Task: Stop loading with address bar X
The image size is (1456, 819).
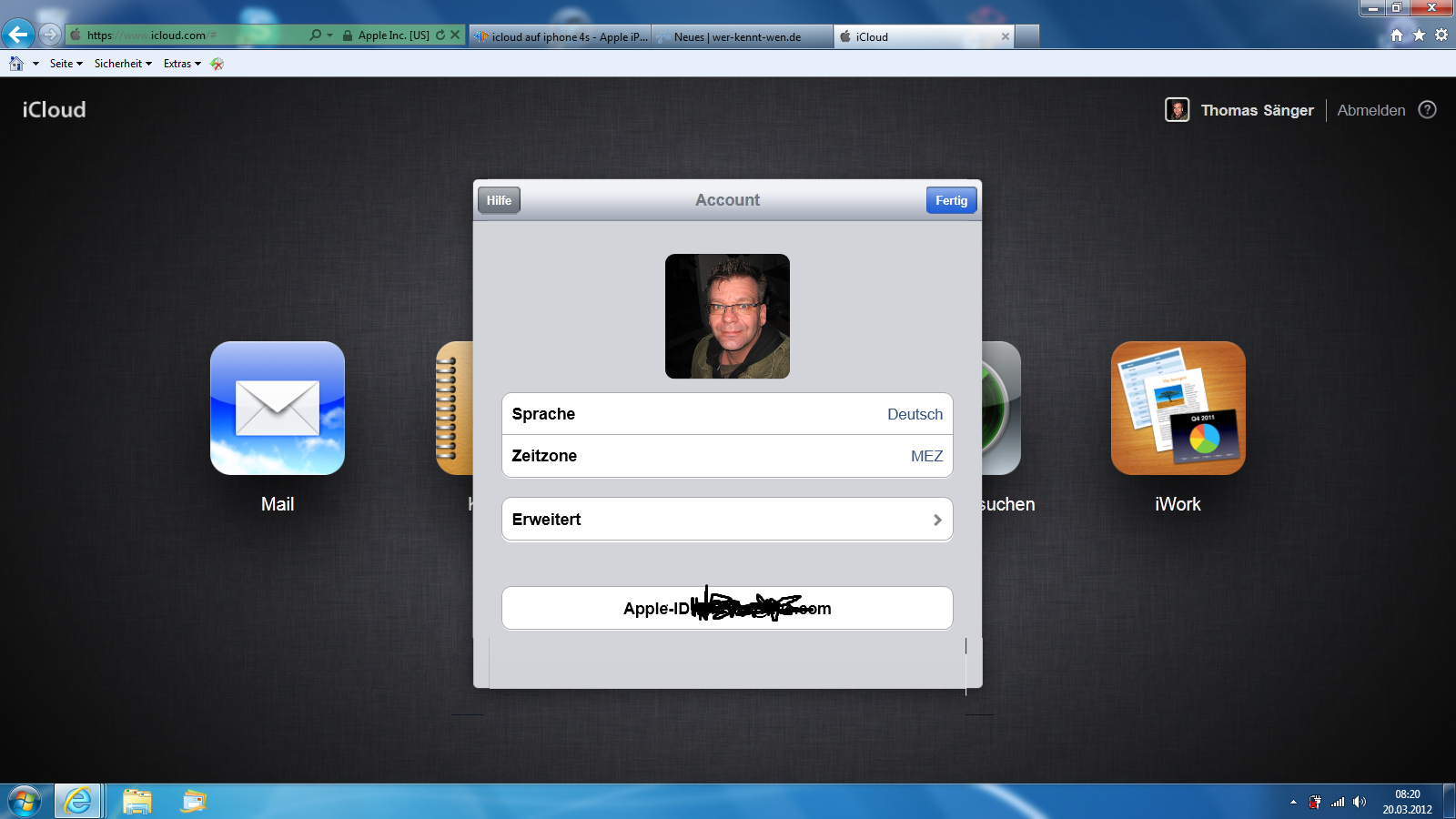Action: click(455, 35)
